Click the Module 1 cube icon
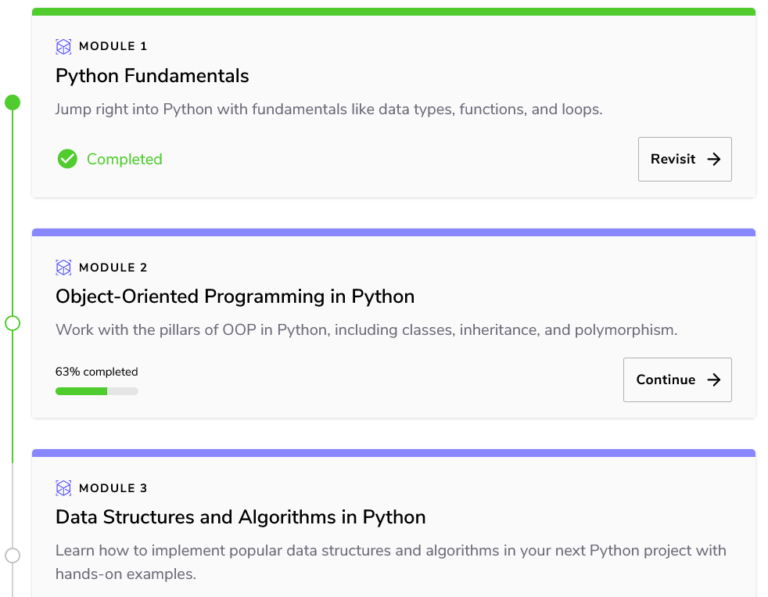 click(64, 46)
